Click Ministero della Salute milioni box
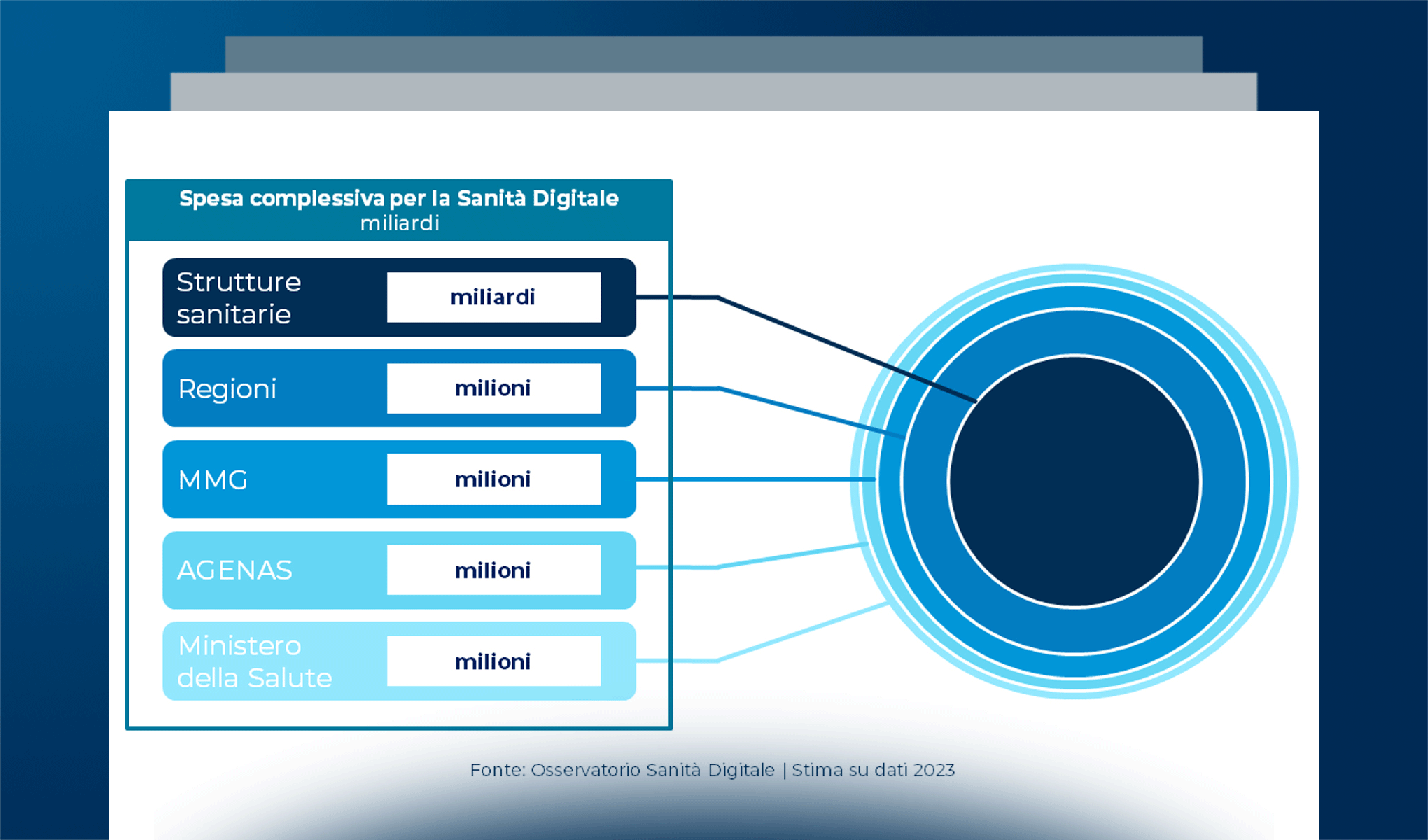The height and width of the screenshot is (840, 1428). tap(493, 661)
